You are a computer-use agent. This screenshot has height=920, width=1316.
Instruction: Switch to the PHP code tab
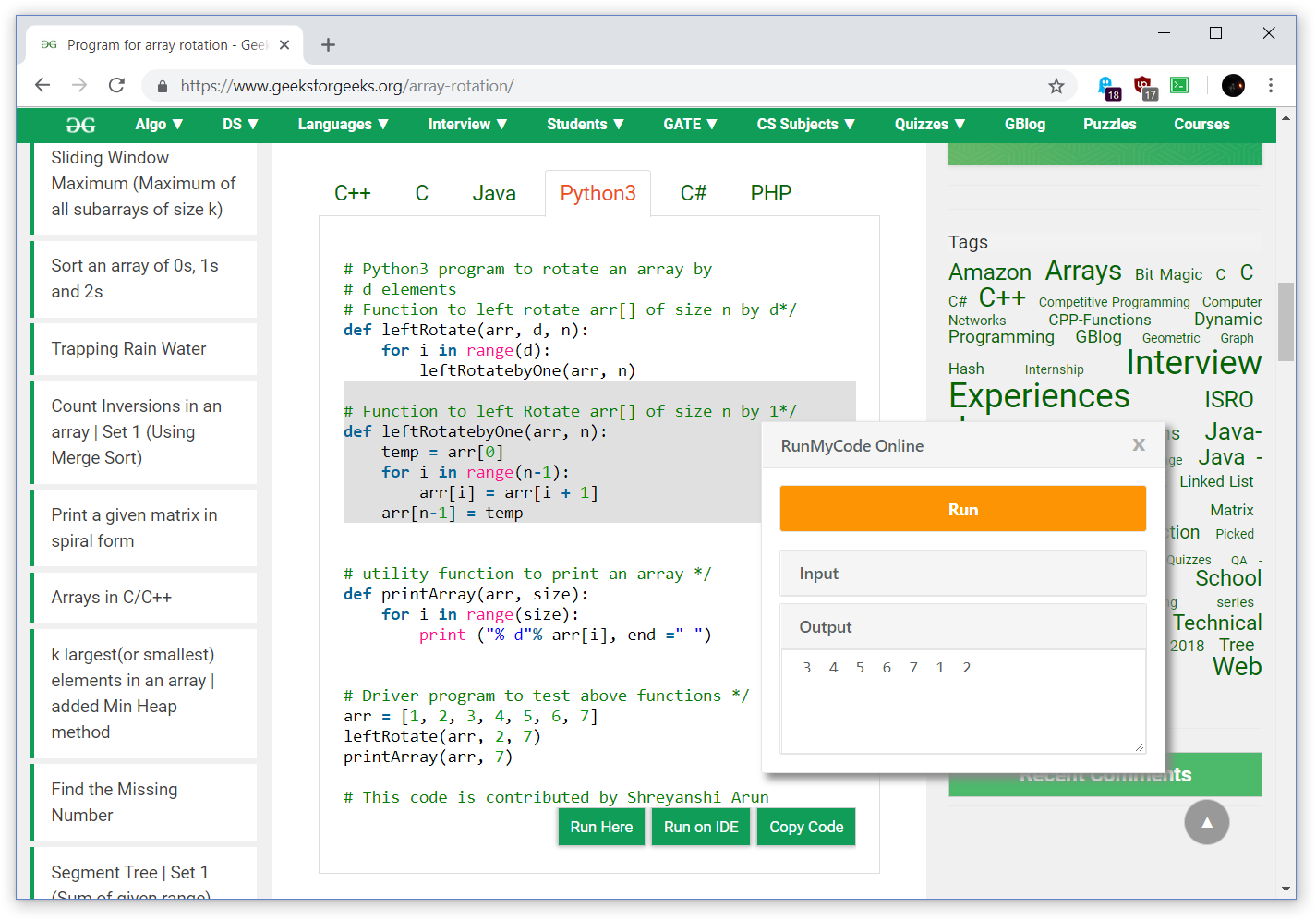pyautogui.click(x=771, y=193)
